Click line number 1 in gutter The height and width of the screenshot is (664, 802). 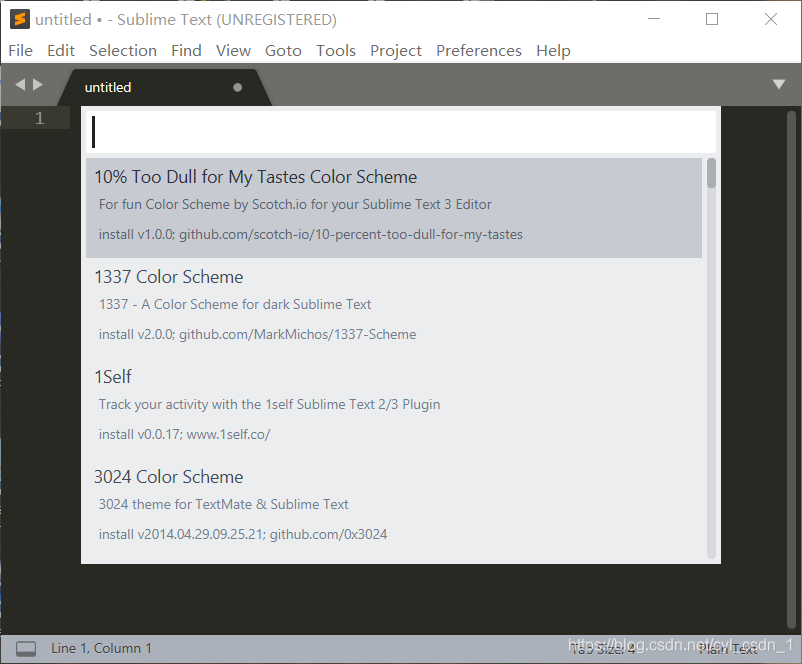(39, 118)
